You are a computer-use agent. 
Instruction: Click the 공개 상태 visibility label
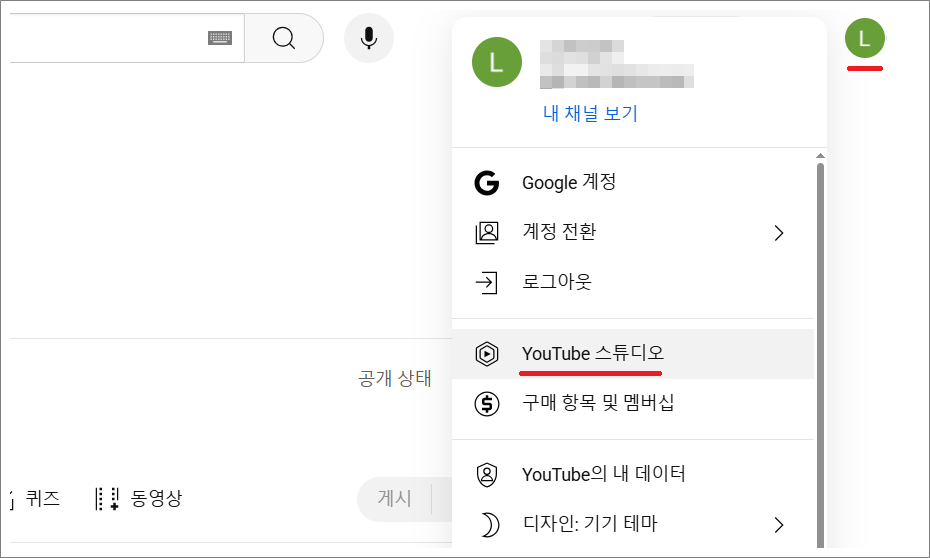click(394, 378)
